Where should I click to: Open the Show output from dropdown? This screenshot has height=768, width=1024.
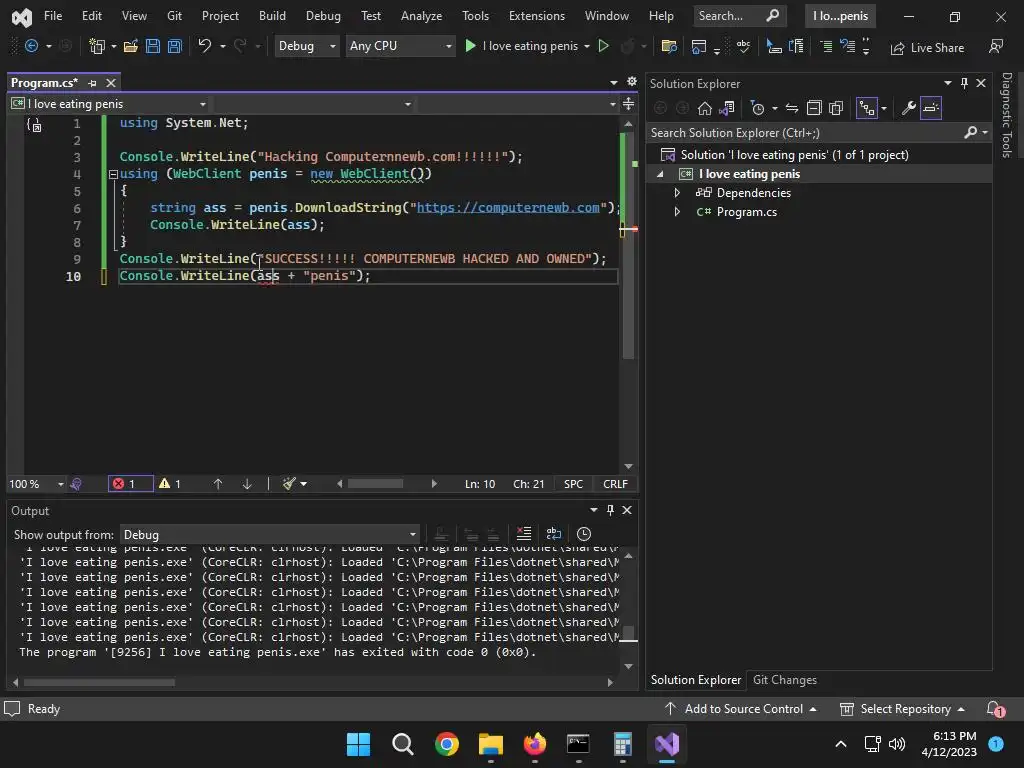point(269,534)
